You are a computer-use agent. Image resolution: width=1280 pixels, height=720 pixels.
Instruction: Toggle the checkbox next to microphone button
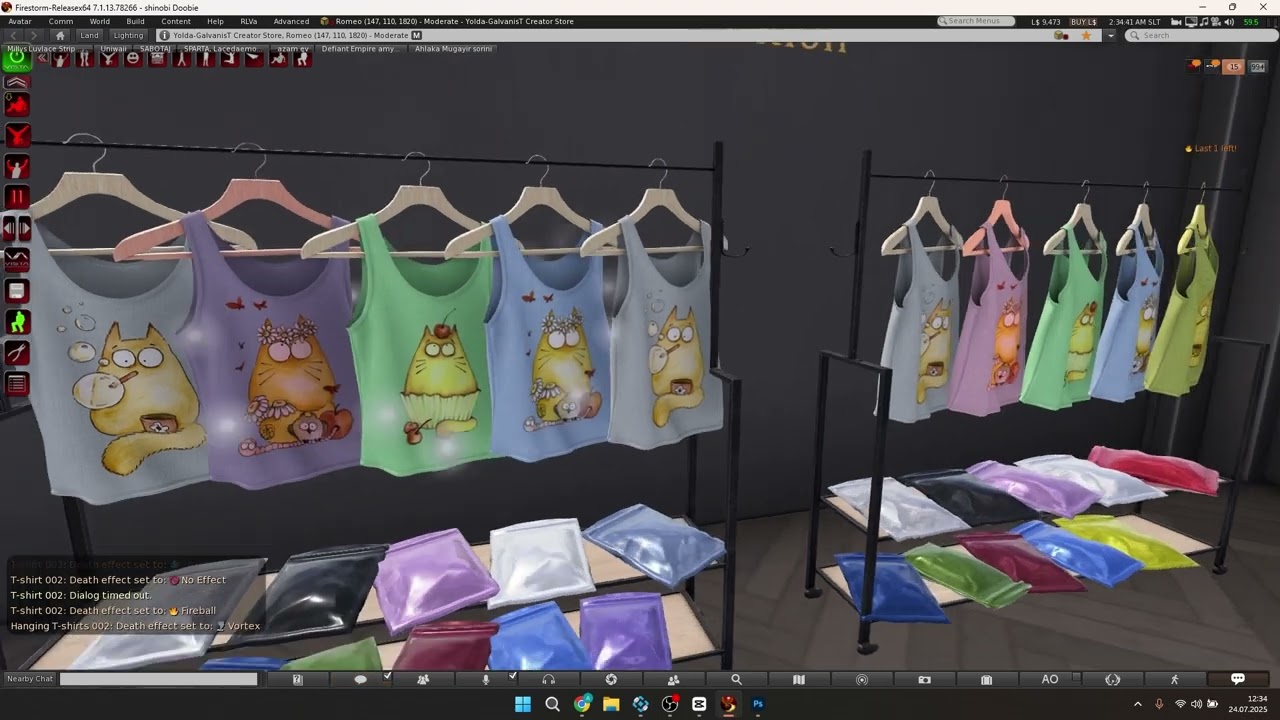pyautogui.click(x=513, y=677)
